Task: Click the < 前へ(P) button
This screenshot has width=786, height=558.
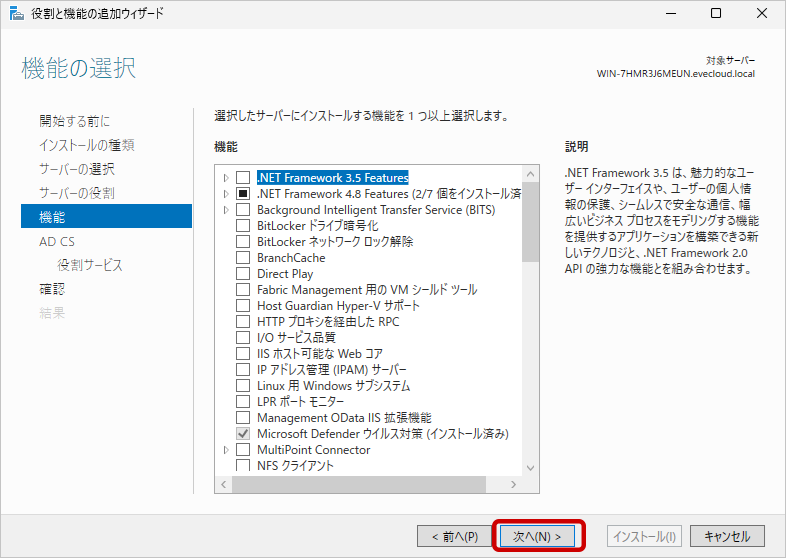Action: (x=454, y=537)
